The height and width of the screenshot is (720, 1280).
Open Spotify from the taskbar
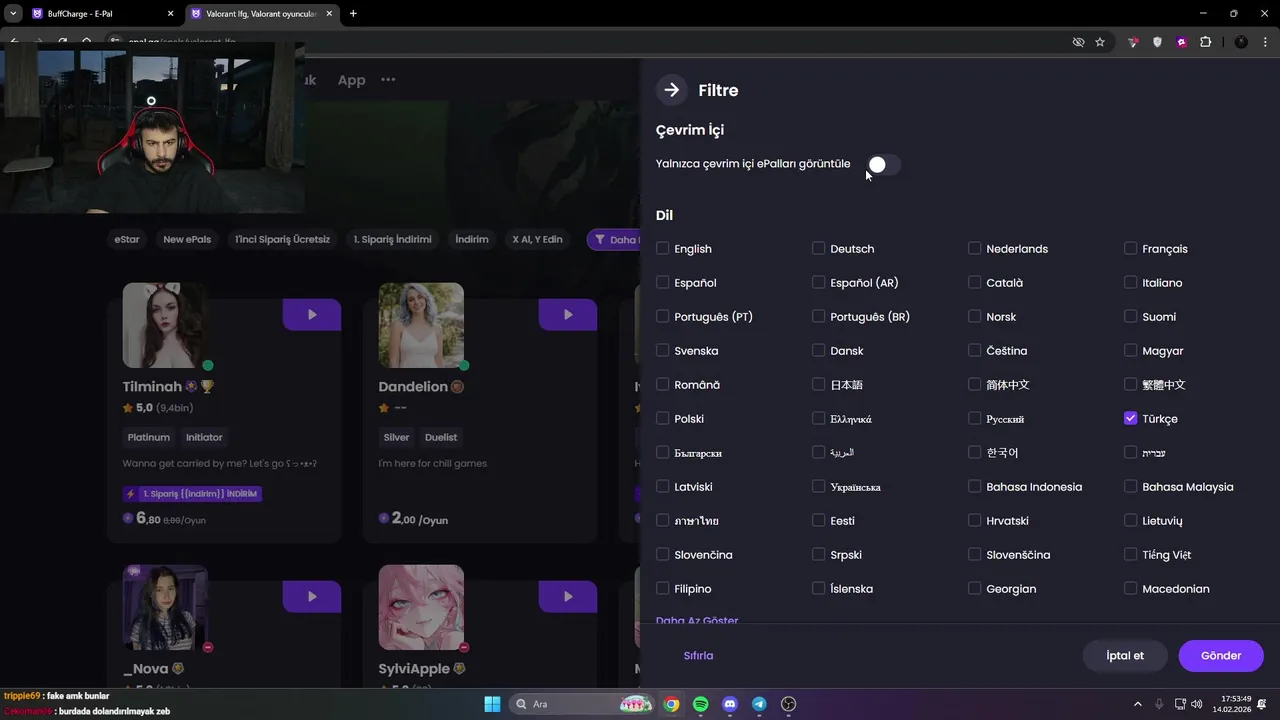point(701,704)
